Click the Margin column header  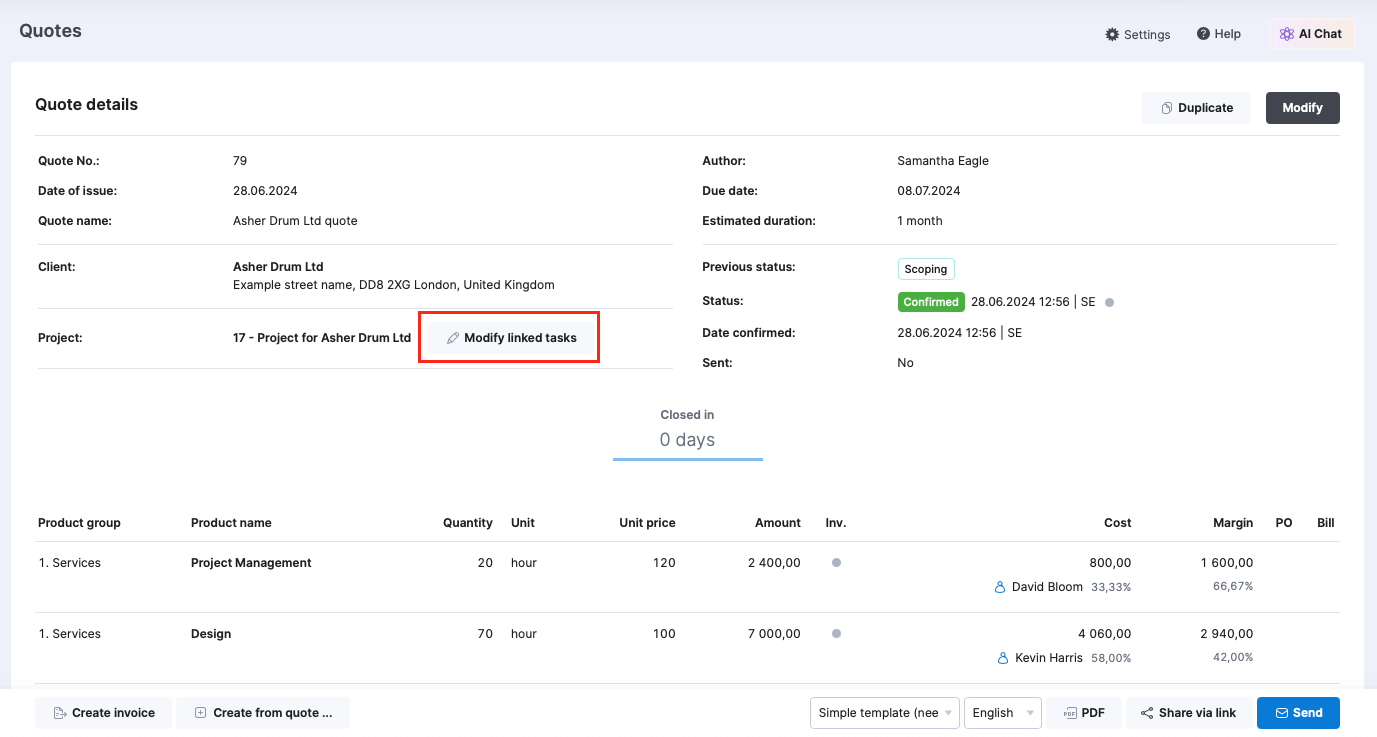coord(1233,523)
